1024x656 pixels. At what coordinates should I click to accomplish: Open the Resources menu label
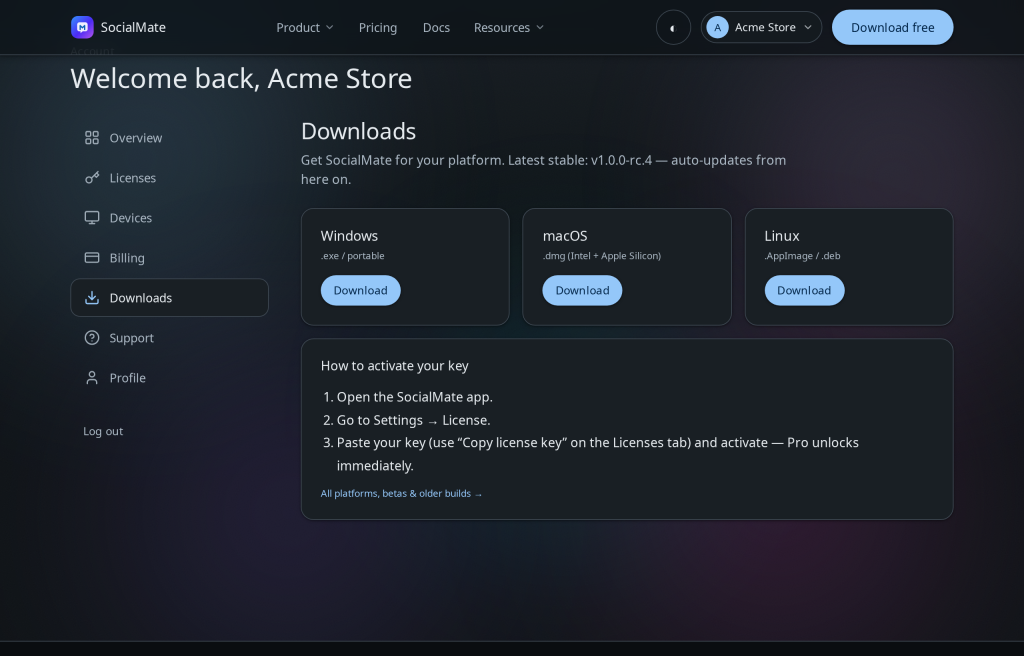(502, 27)
